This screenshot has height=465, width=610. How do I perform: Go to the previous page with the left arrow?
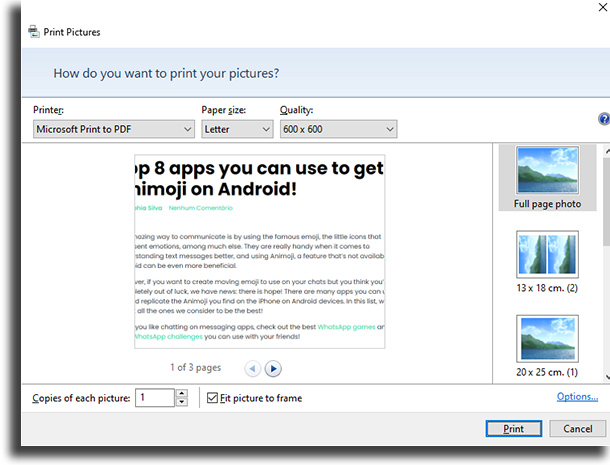[252, 368]
